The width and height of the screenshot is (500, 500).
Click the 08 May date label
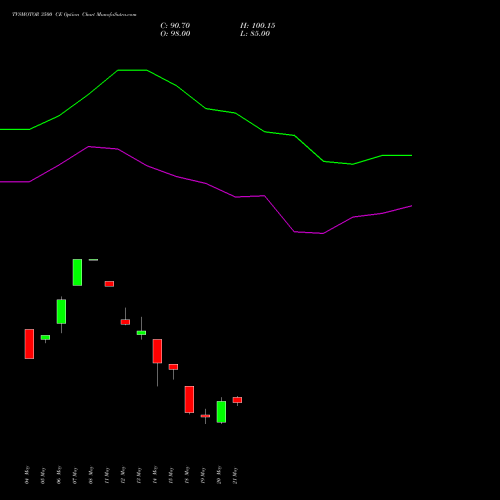click(x=91, y=475)
